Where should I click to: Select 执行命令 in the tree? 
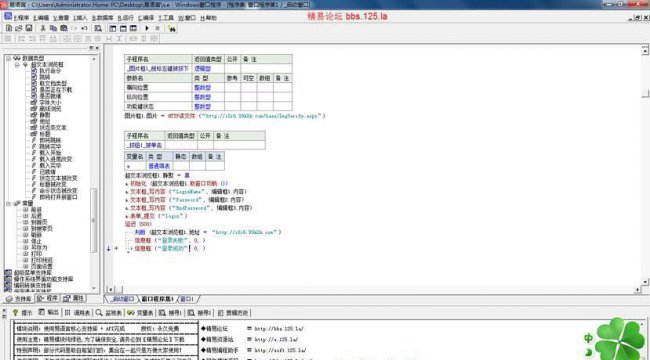50,71
